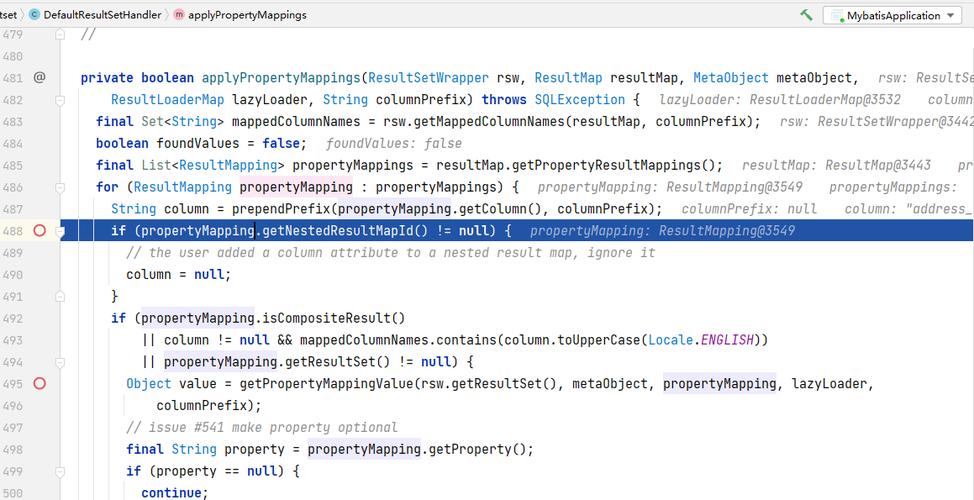Collapse the fold marker on line 494

(x=60, y=361)
